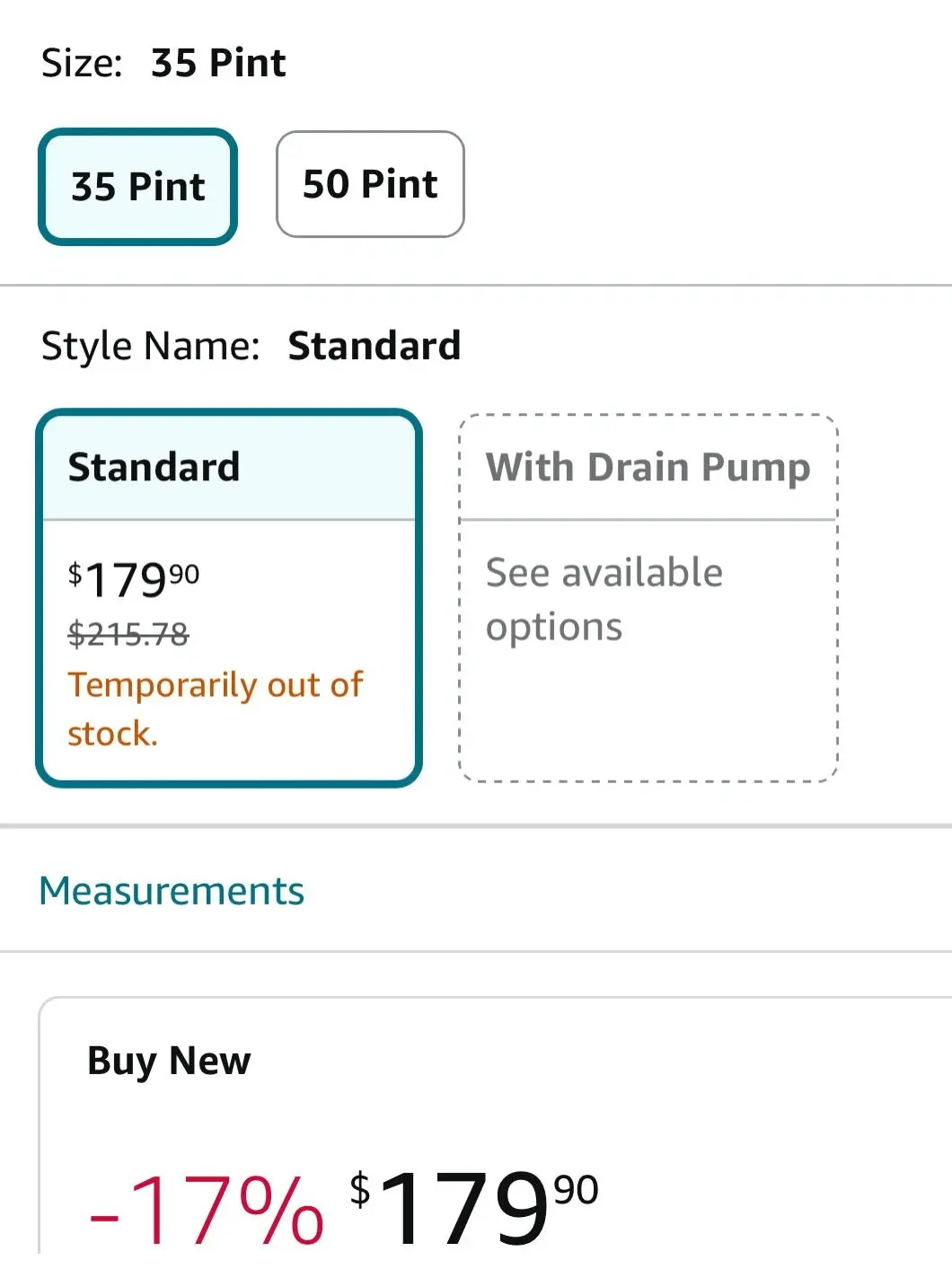This screenshot has height=1269, width=952.
Task: Open the Measurements link
Action: [172, 891]
